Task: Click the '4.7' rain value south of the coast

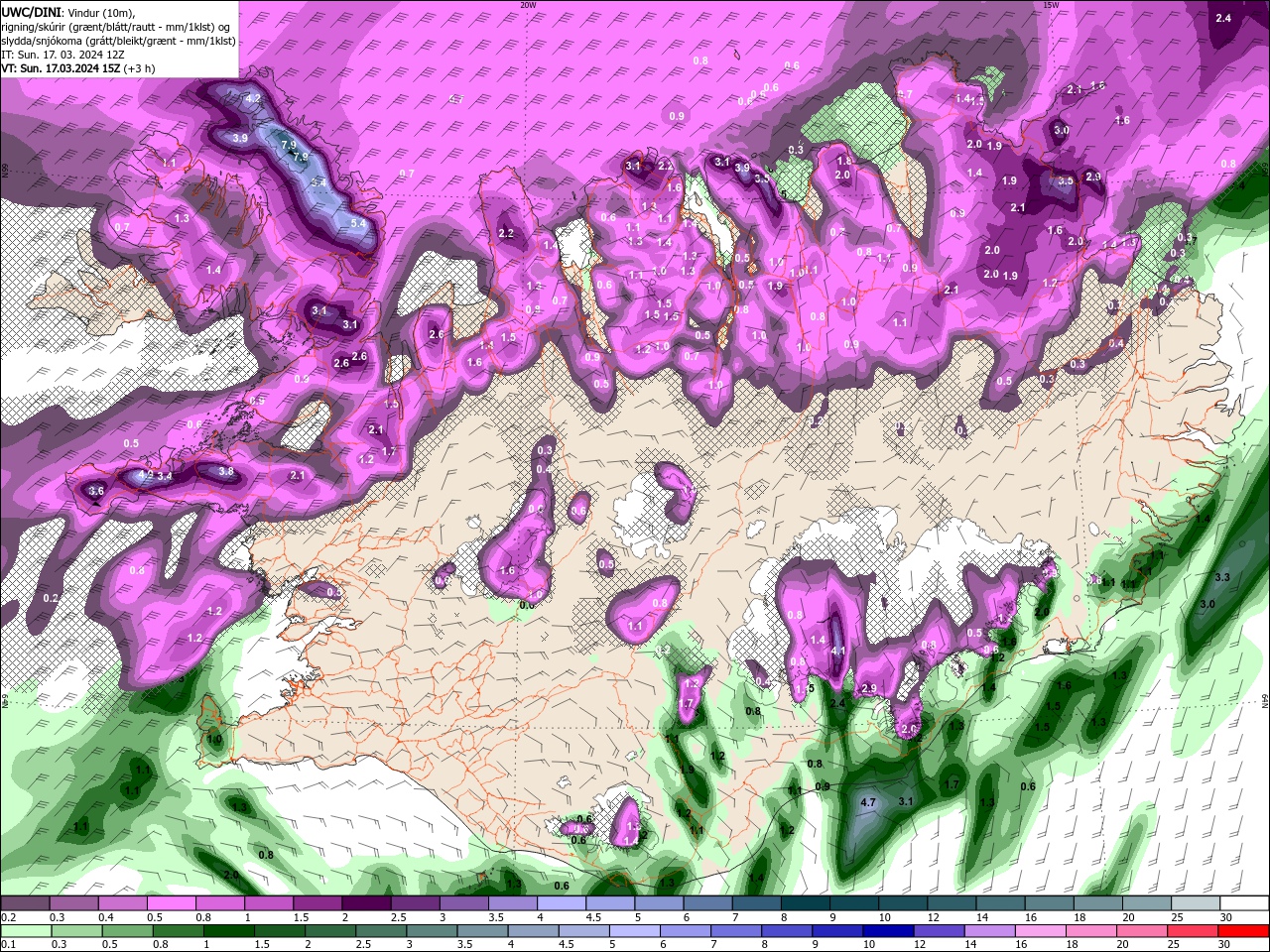Action: [x=868, y=802]
